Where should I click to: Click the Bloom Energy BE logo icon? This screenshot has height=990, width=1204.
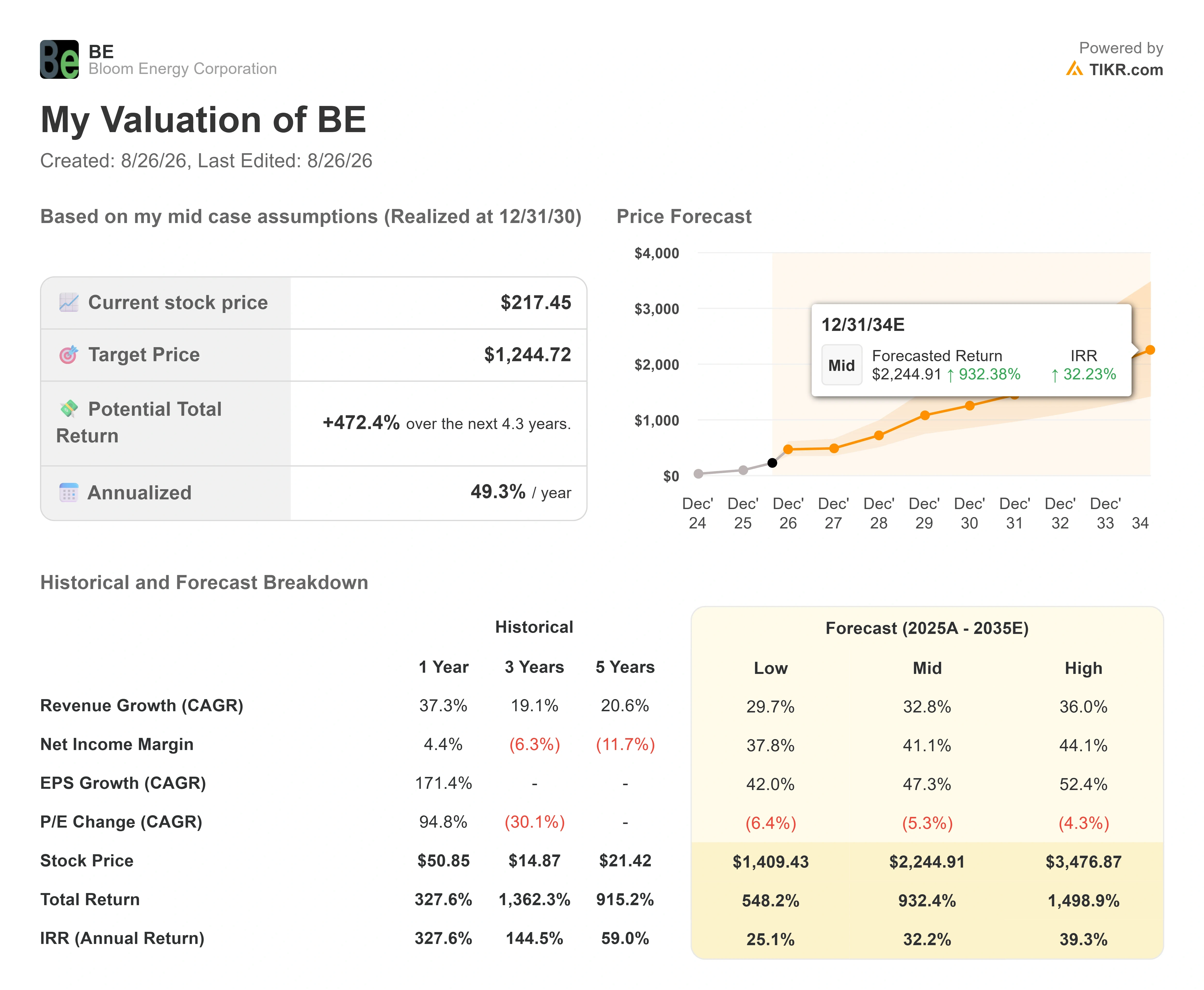click(x=59, y=59)
